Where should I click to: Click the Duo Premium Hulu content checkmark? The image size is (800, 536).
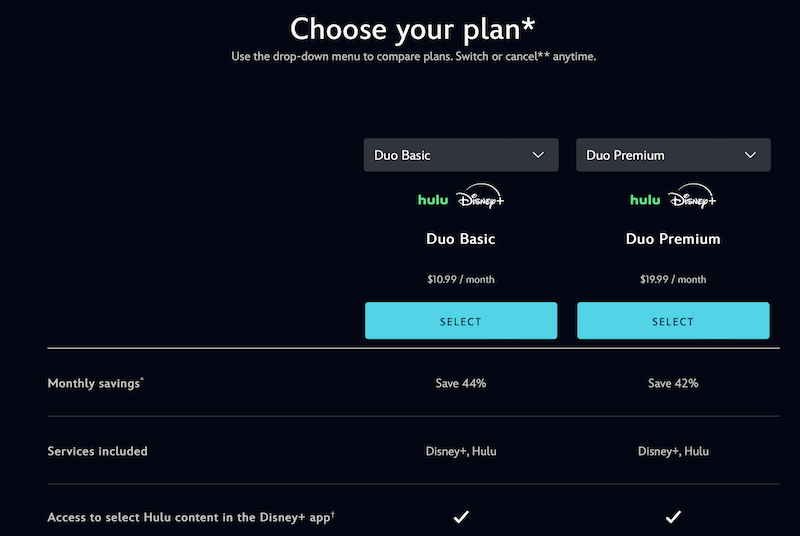[x=673, y=517]
